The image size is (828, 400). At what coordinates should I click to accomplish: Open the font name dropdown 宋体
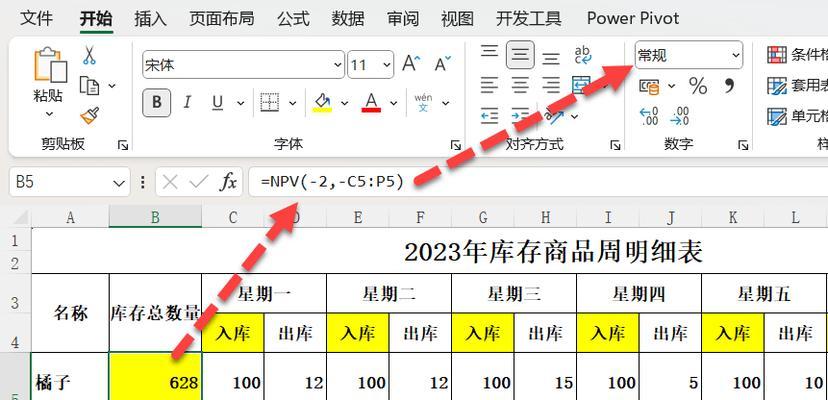338,65
